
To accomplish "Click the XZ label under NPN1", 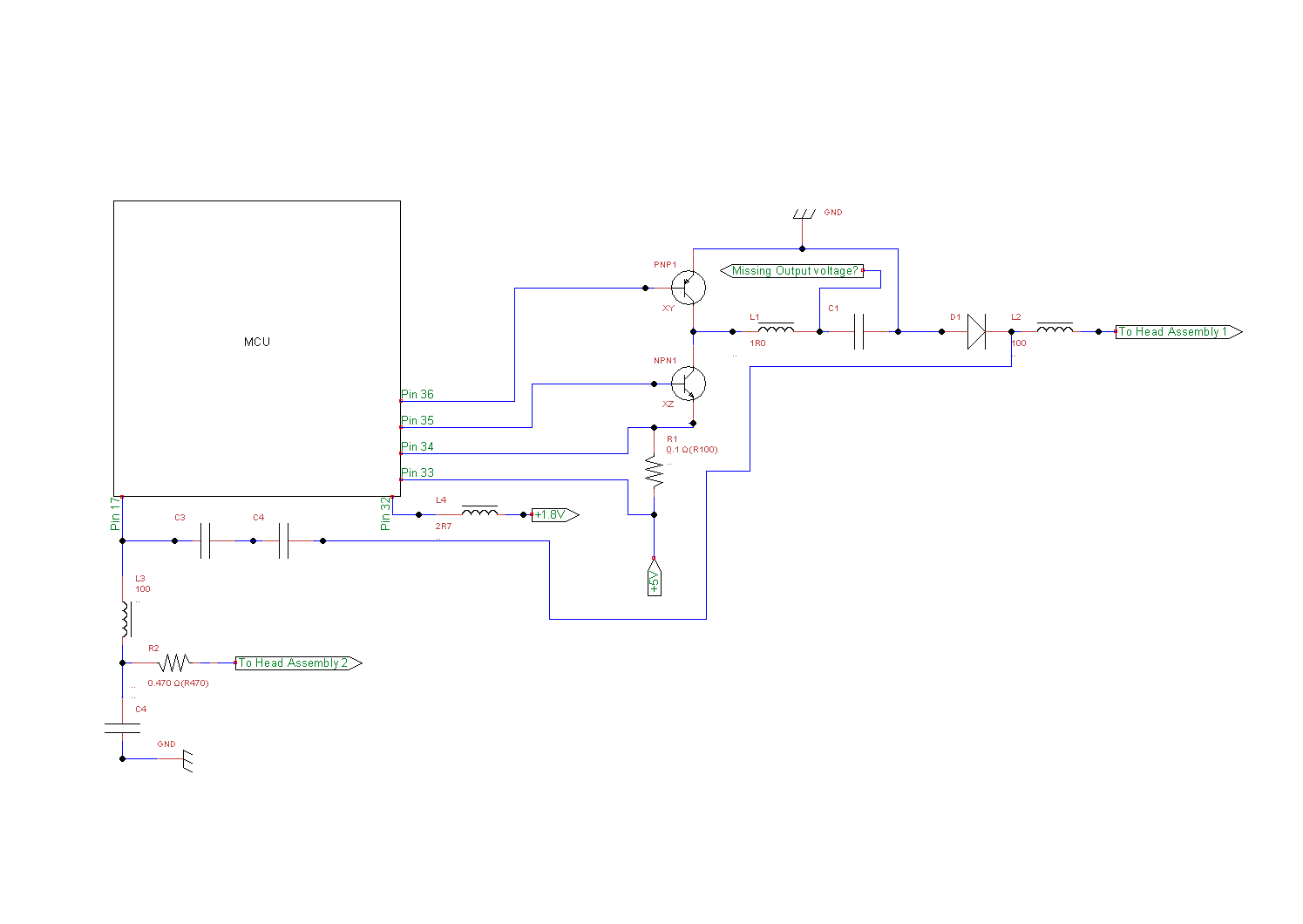I will pyautogui.click(x=668, y=404).
